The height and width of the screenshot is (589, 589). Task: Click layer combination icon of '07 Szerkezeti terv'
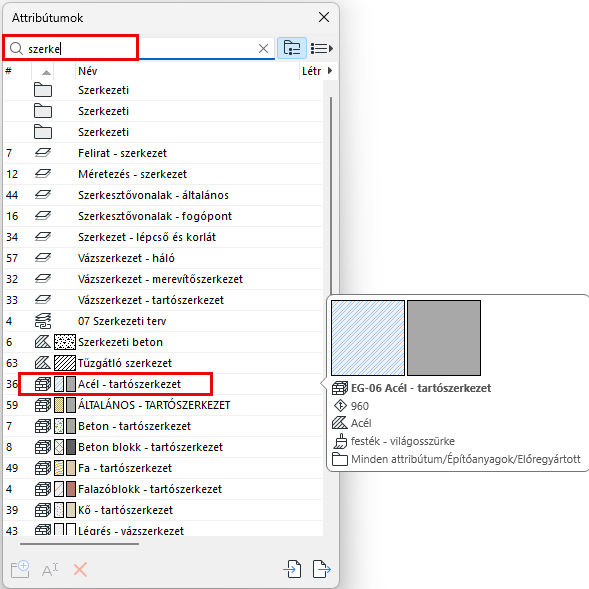pyautogui.click(x=43, y=321)
